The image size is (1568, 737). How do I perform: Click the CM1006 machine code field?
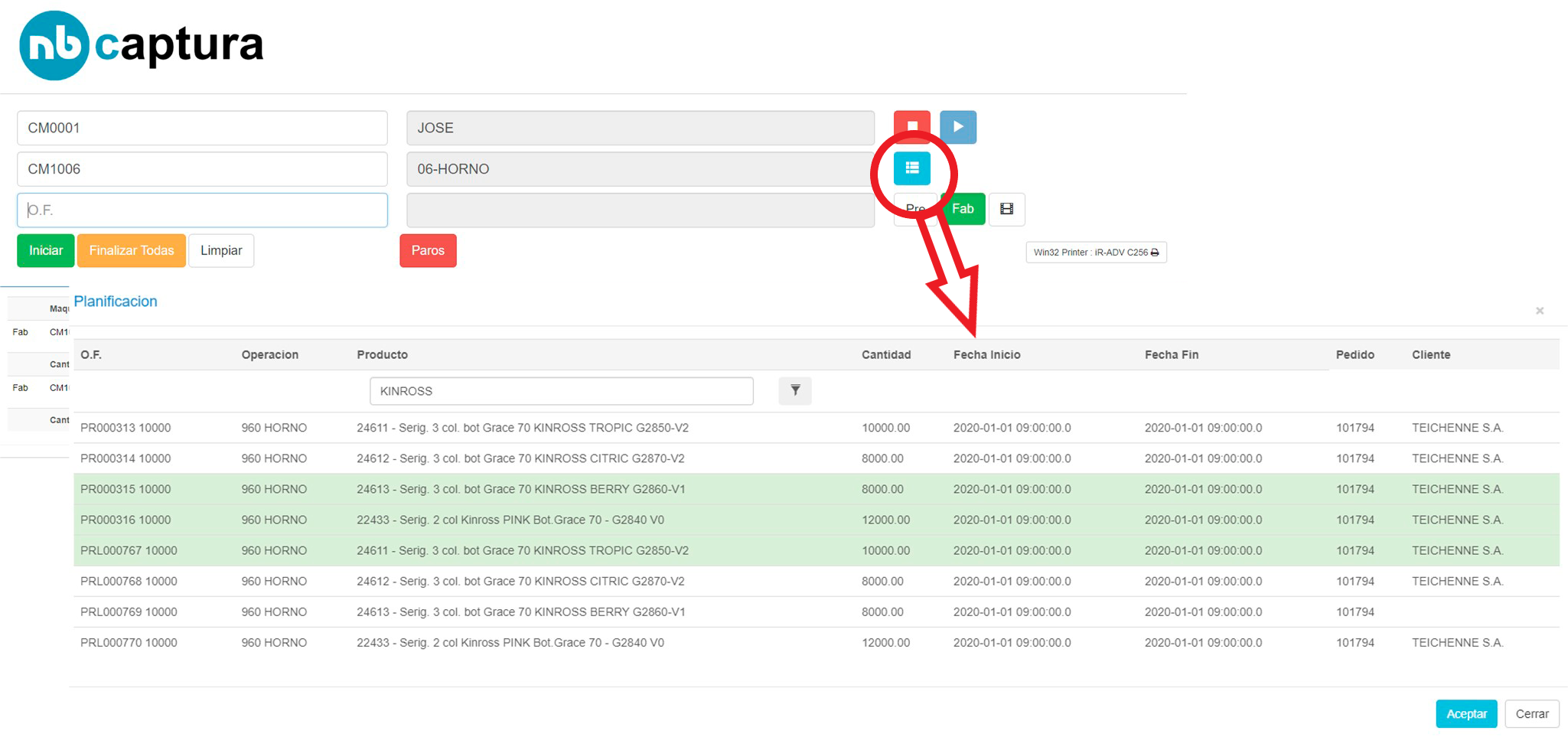pyautogui.click(x=202, y=169)
